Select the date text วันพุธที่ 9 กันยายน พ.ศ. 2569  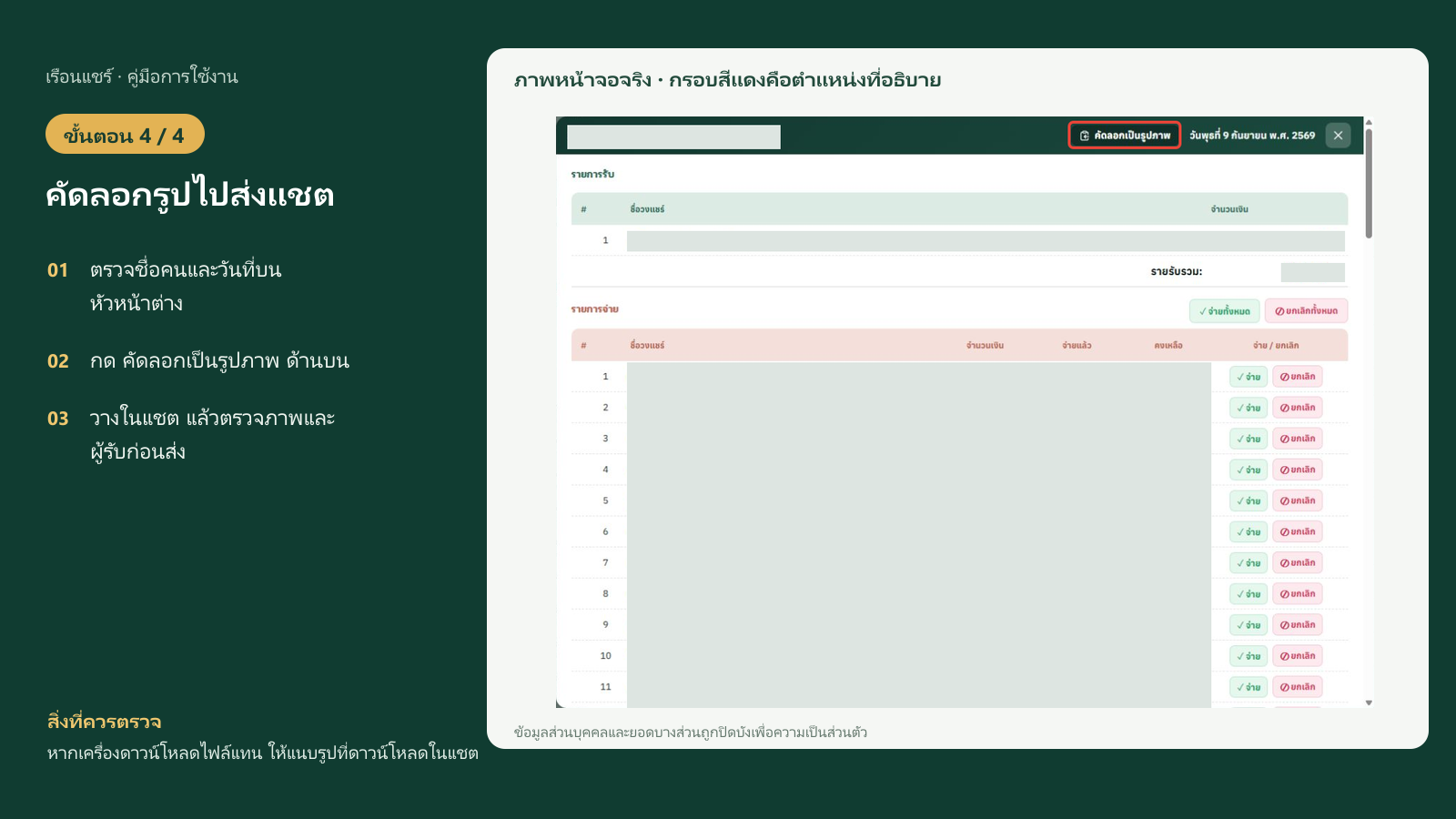point(1252,136)
